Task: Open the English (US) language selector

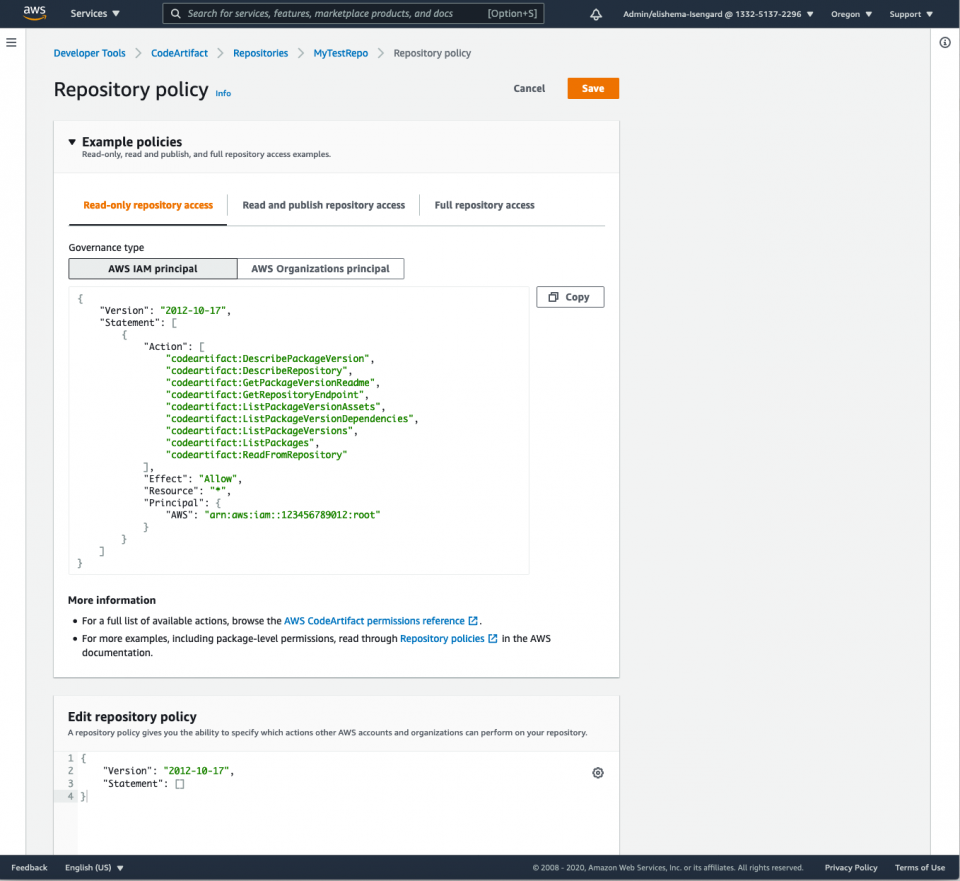Action: (94, 868)
